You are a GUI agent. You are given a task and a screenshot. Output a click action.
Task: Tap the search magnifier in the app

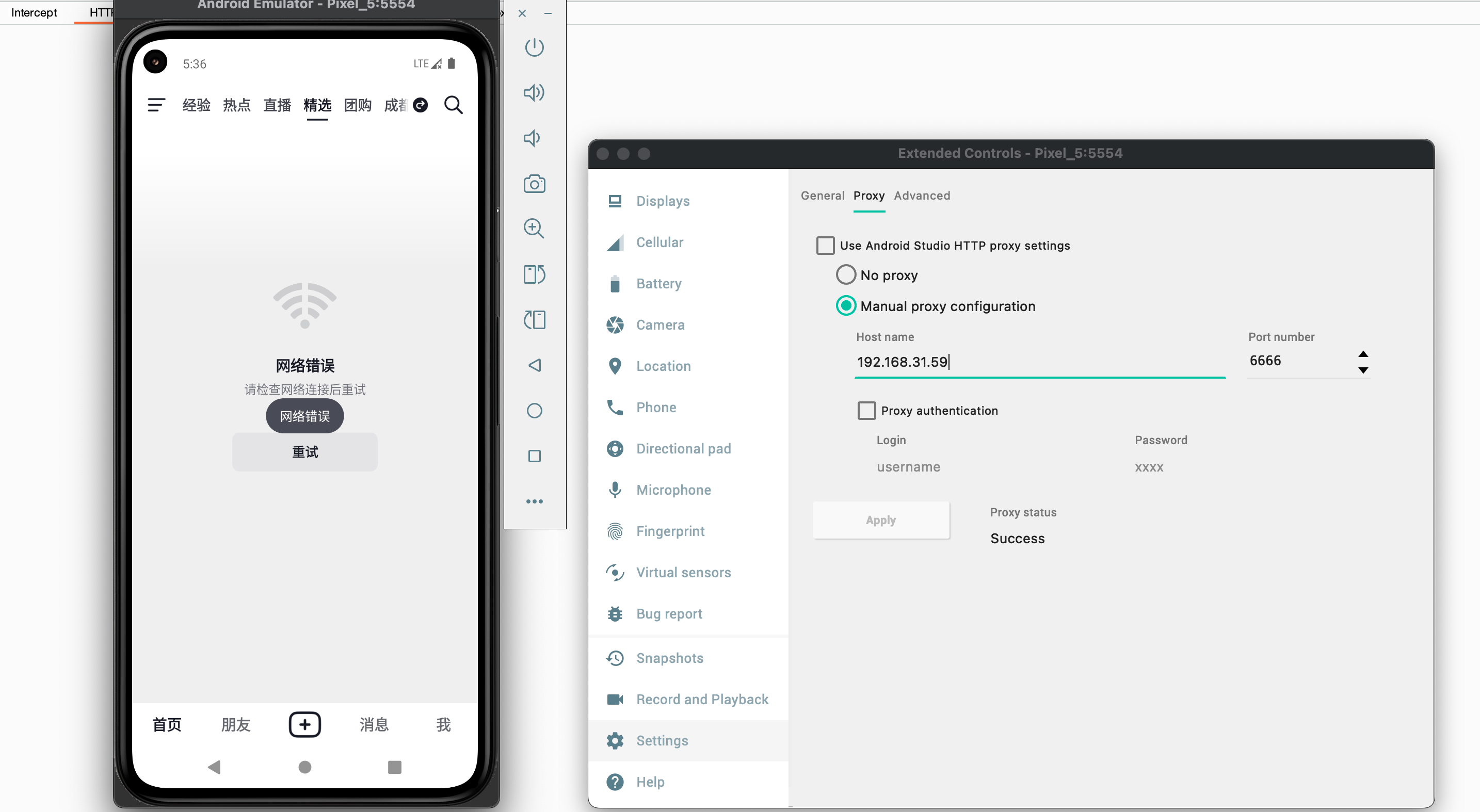point(453,105)
